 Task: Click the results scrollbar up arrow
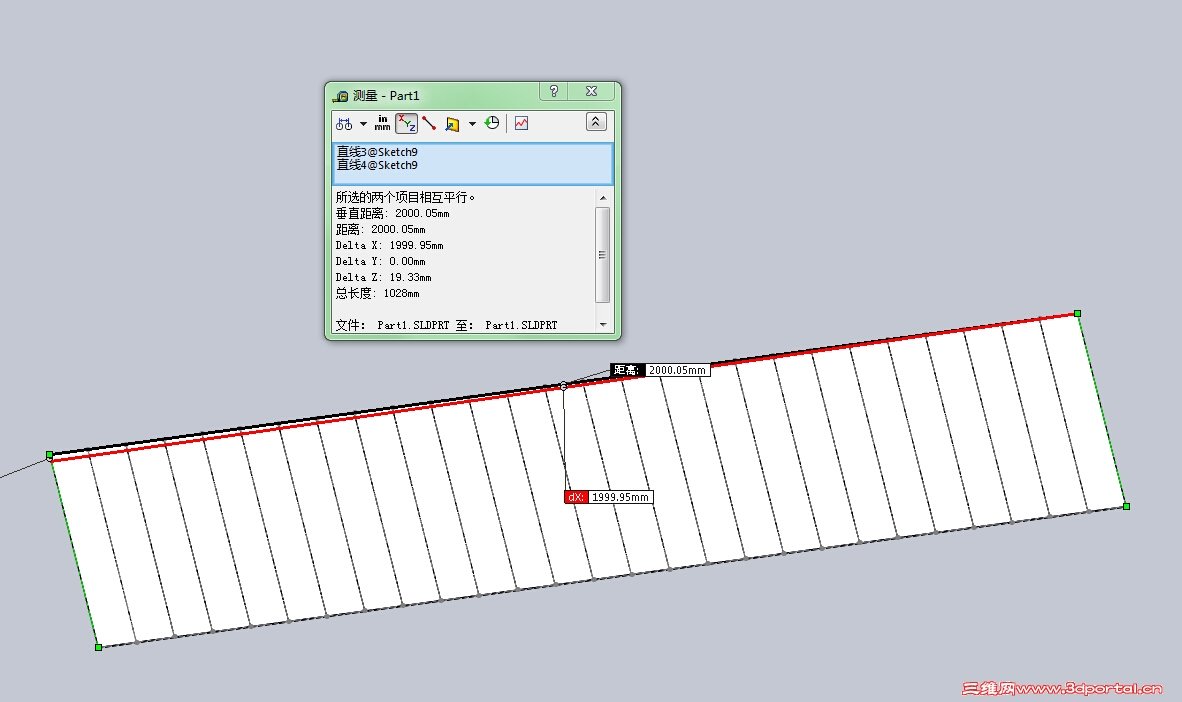click(x=602, y=198)
